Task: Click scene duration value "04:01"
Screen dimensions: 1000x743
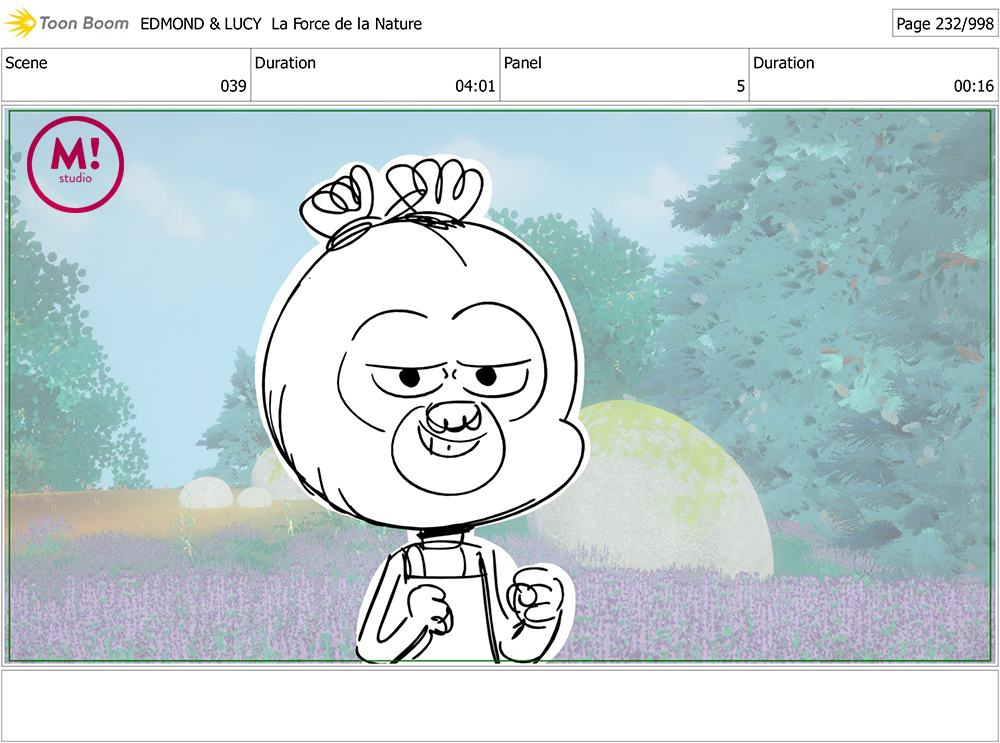Action: pos(475,86)
